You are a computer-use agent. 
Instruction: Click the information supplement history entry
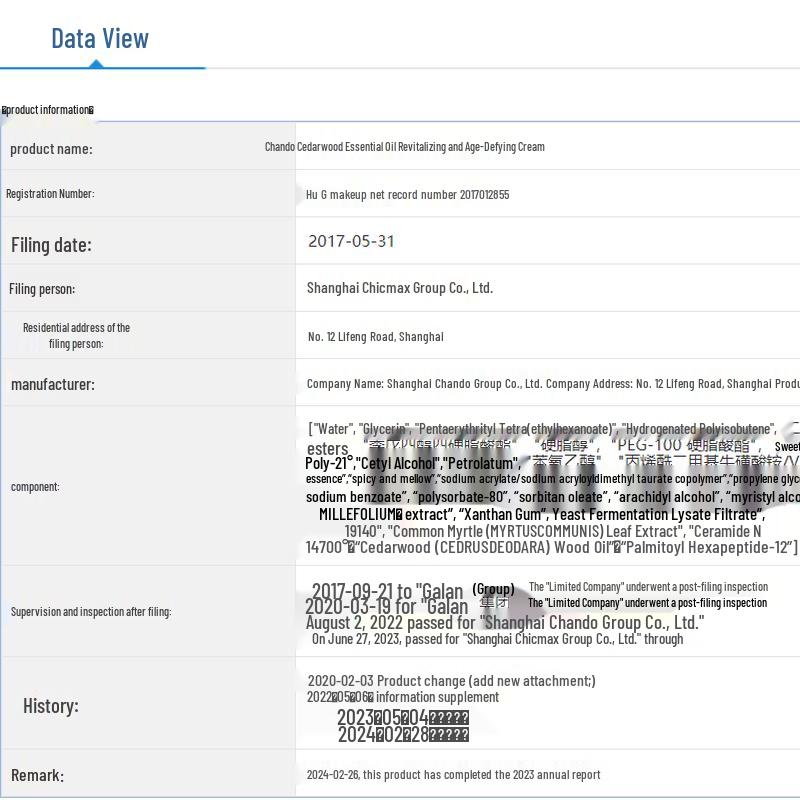click(x=403, y=697)
